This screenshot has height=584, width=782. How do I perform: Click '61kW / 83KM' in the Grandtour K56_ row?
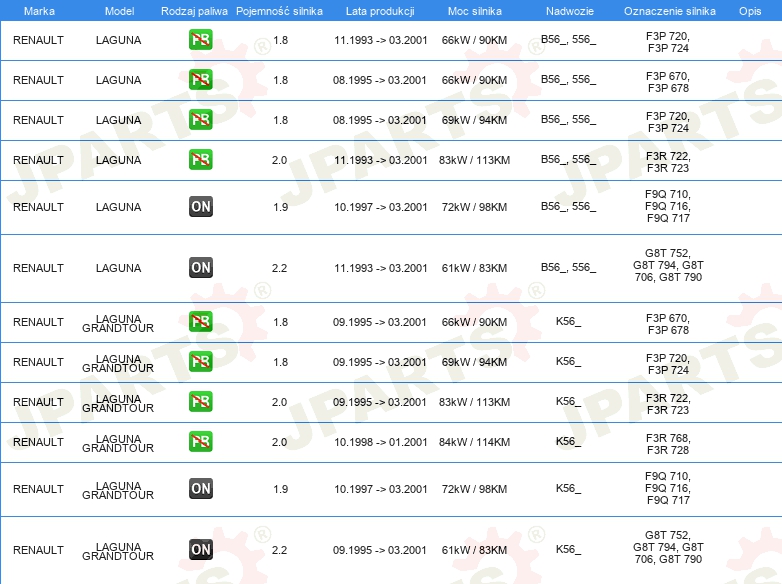(474, 550)
